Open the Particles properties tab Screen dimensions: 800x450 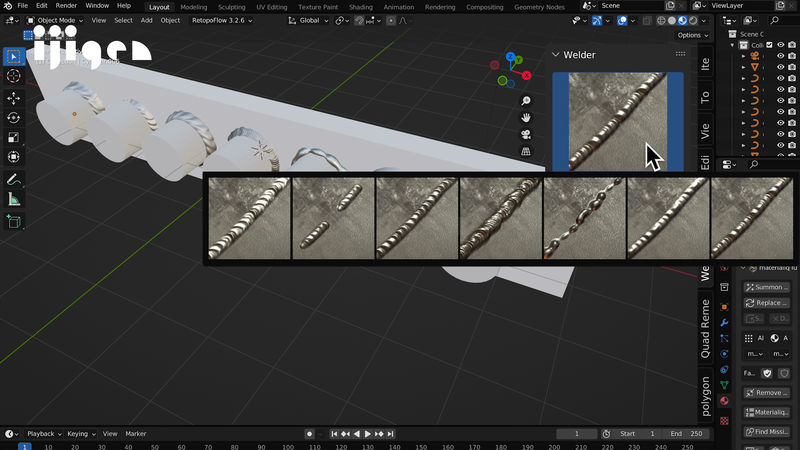coord(724,338)
